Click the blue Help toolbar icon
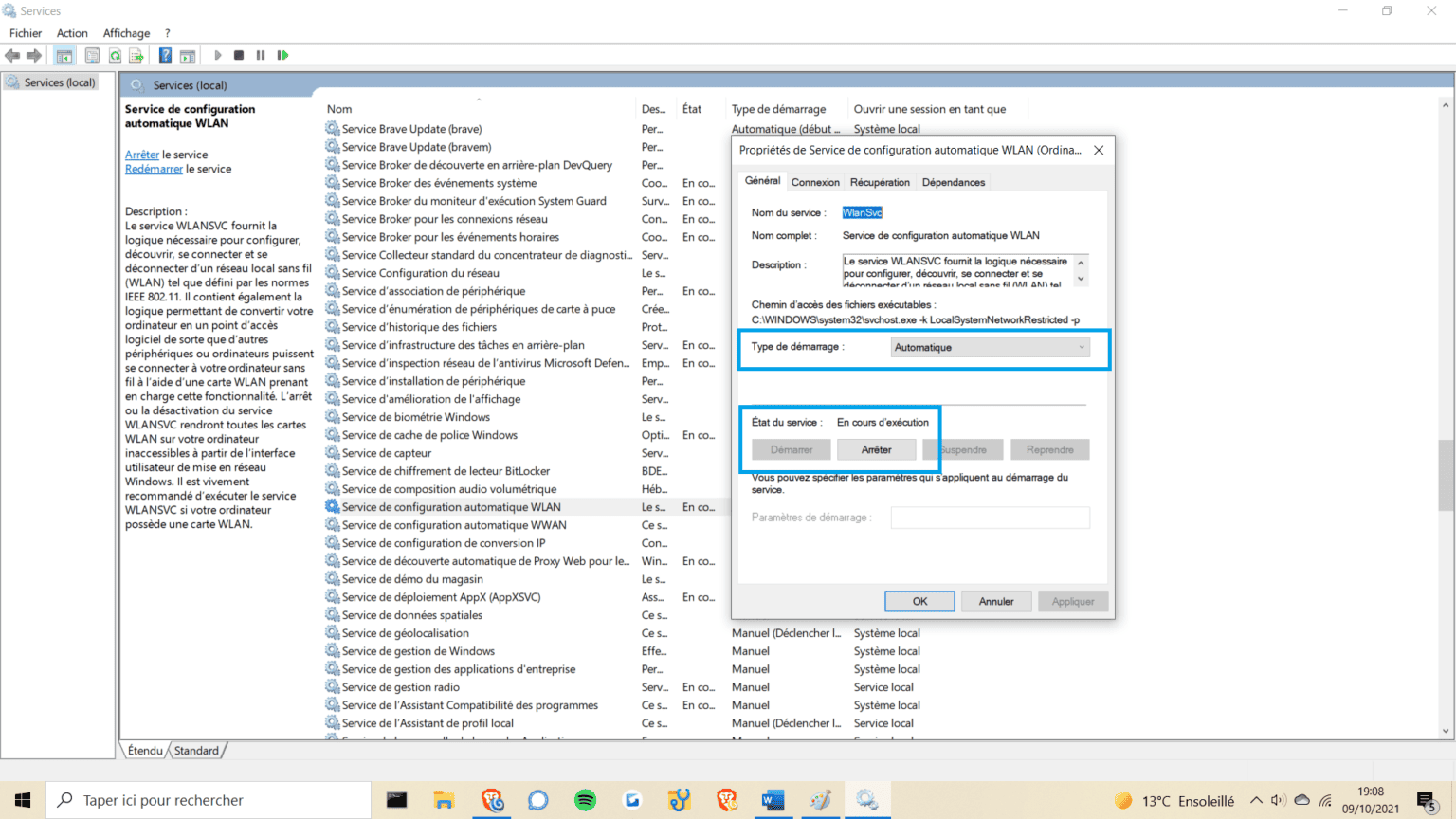Viewport: 1456px width, 819px height. 165,56
